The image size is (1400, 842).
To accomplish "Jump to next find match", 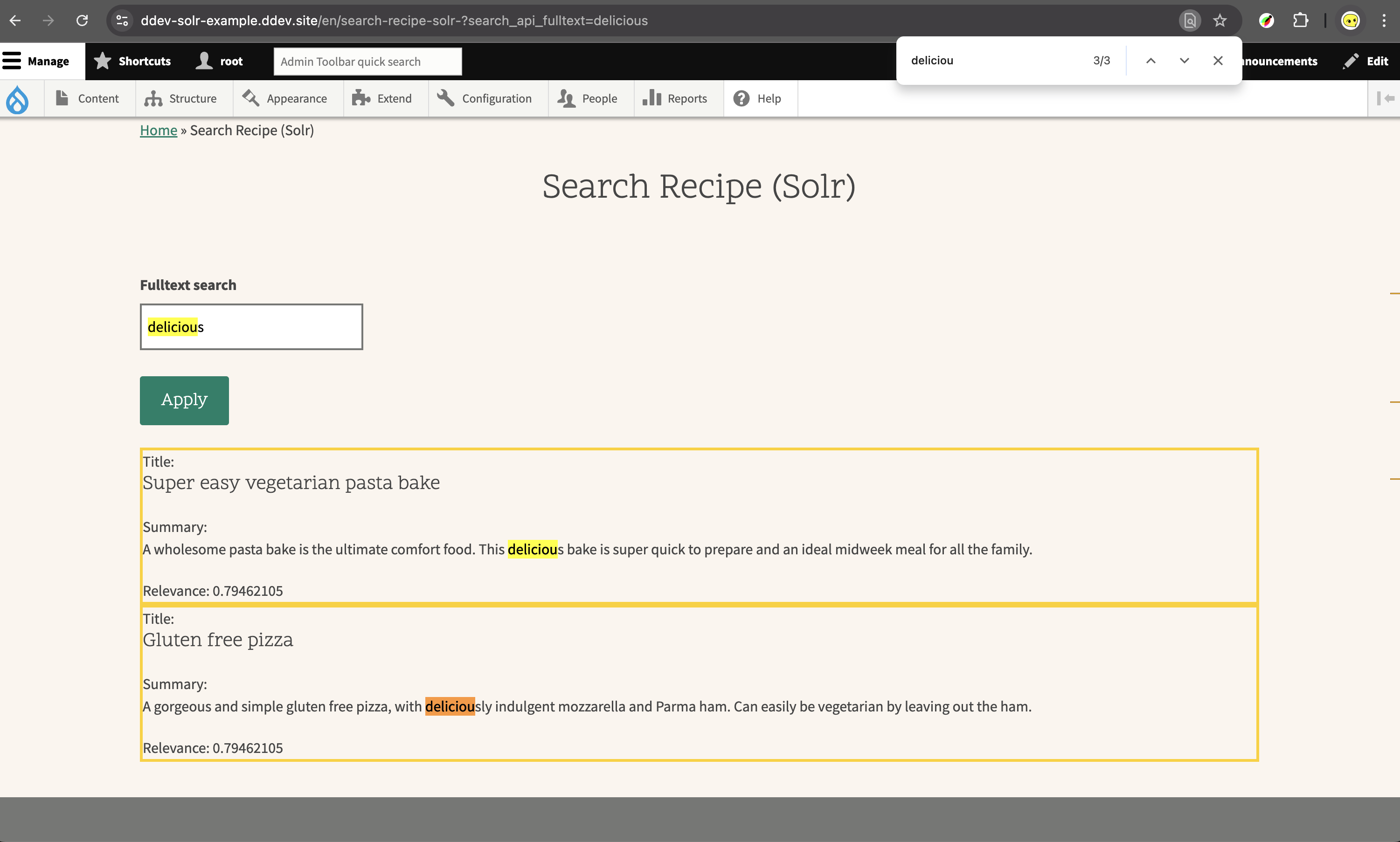I will tap(1184, 61).
